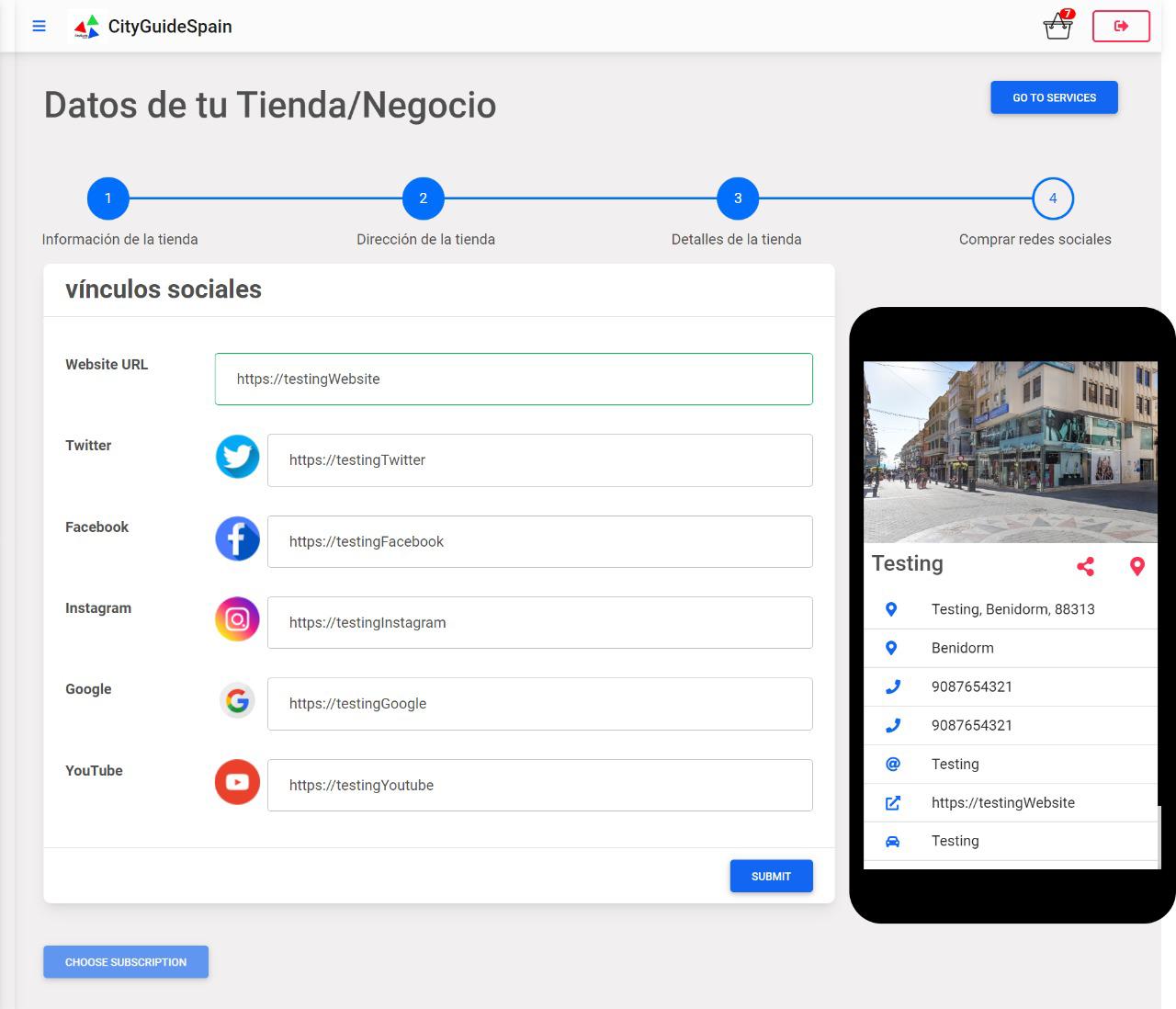Focus the Website URL input field

pos(514,379)
